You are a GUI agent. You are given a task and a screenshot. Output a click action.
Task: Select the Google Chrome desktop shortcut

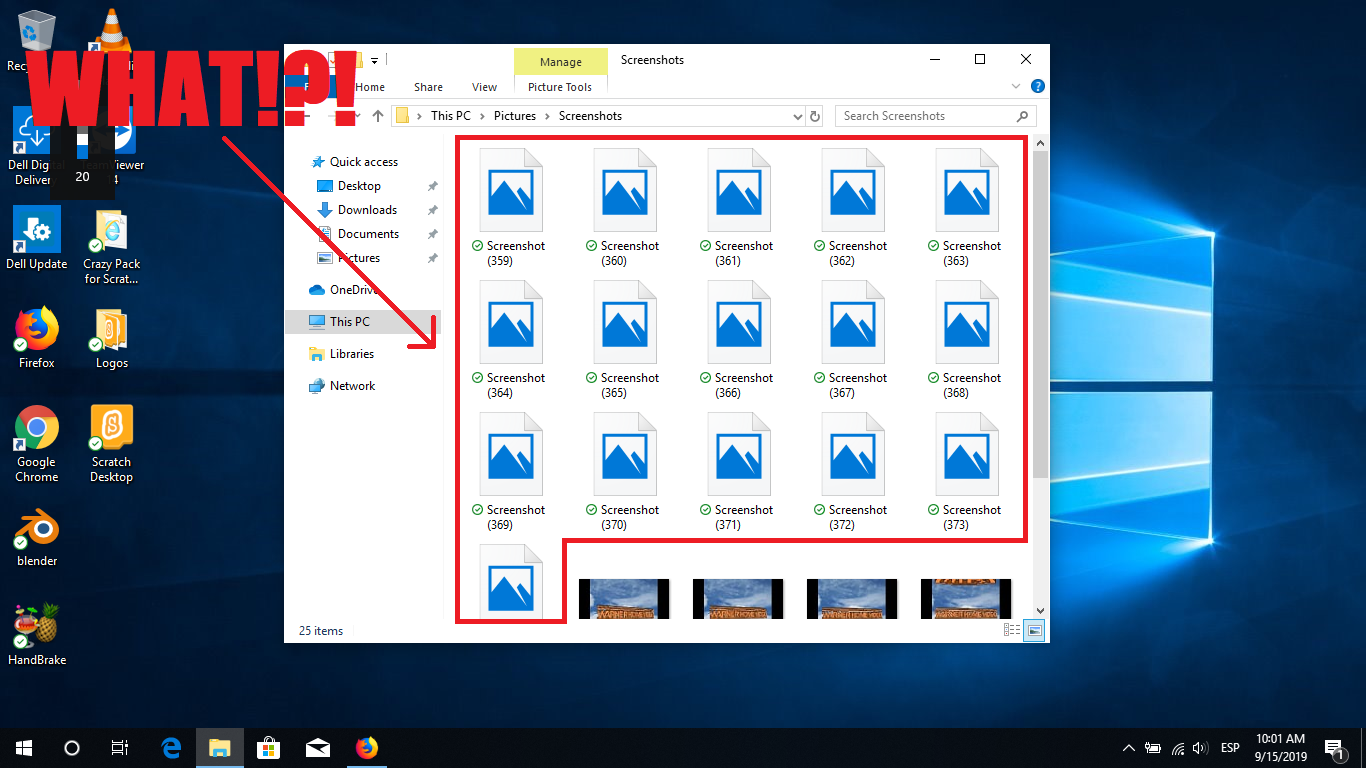pyautogui.click(x=37, y=445)
